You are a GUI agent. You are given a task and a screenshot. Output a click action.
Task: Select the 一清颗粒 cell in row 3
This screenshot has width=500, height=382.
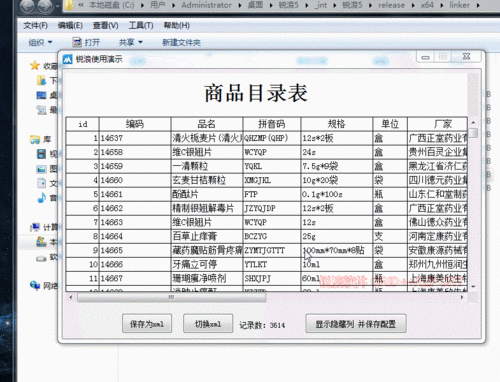[x=207, y=166]
